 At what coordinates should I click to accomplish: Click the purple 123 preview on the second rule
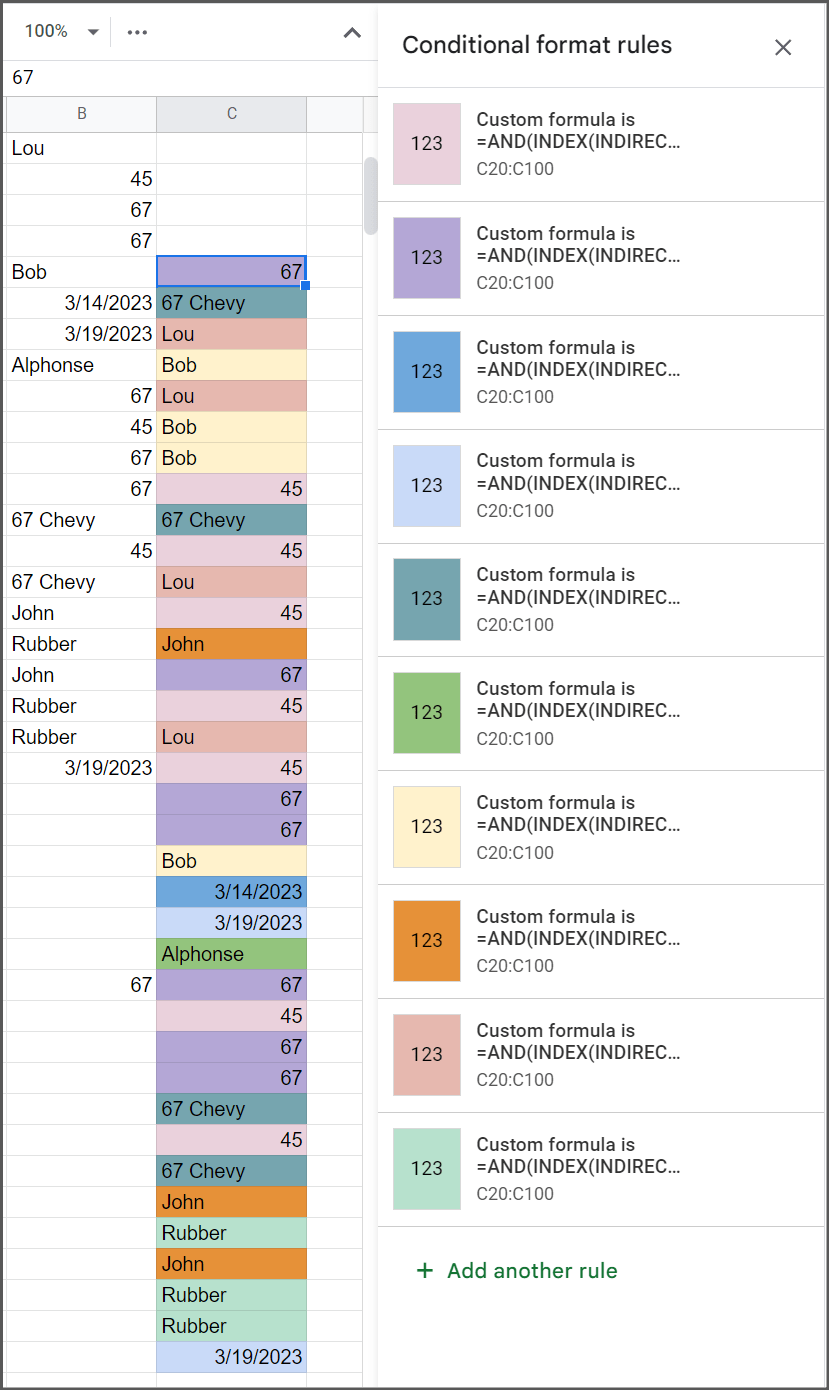coord(427,258)
